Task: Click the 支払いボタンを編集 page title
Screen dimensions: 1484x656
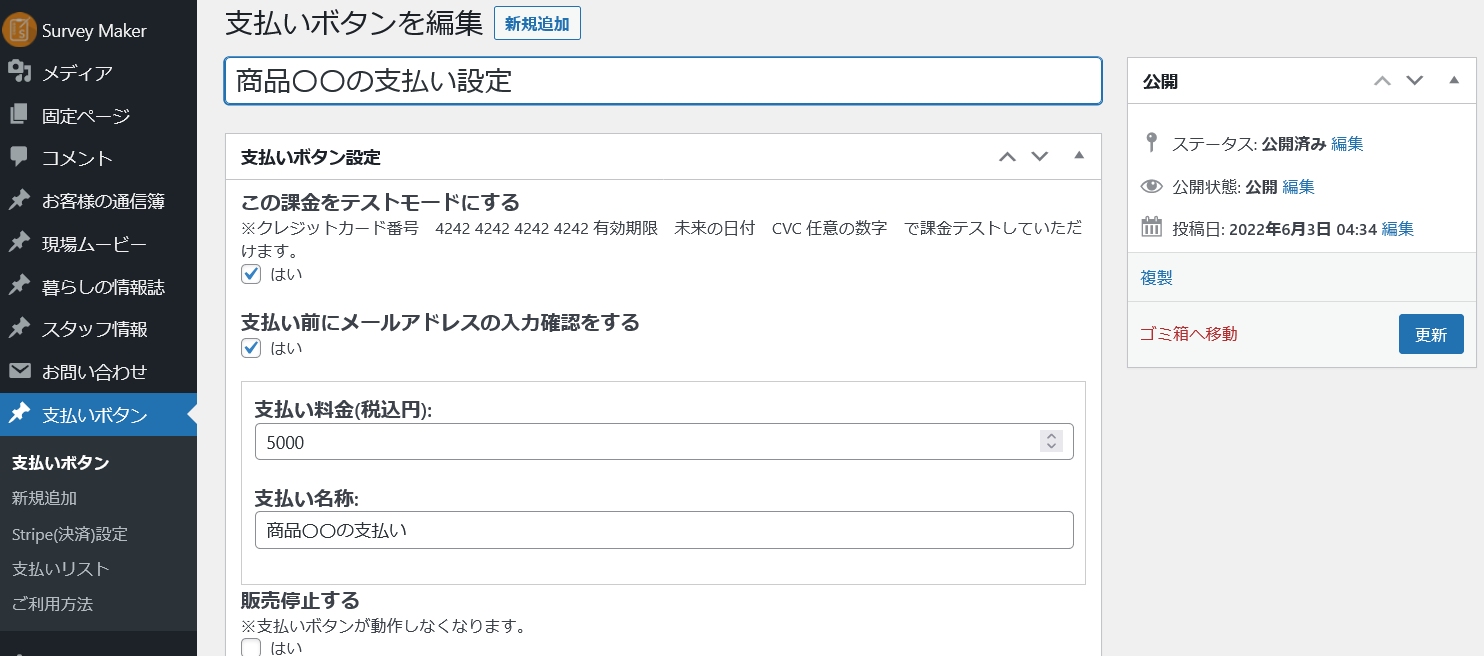Action: [x=354, y=23]
